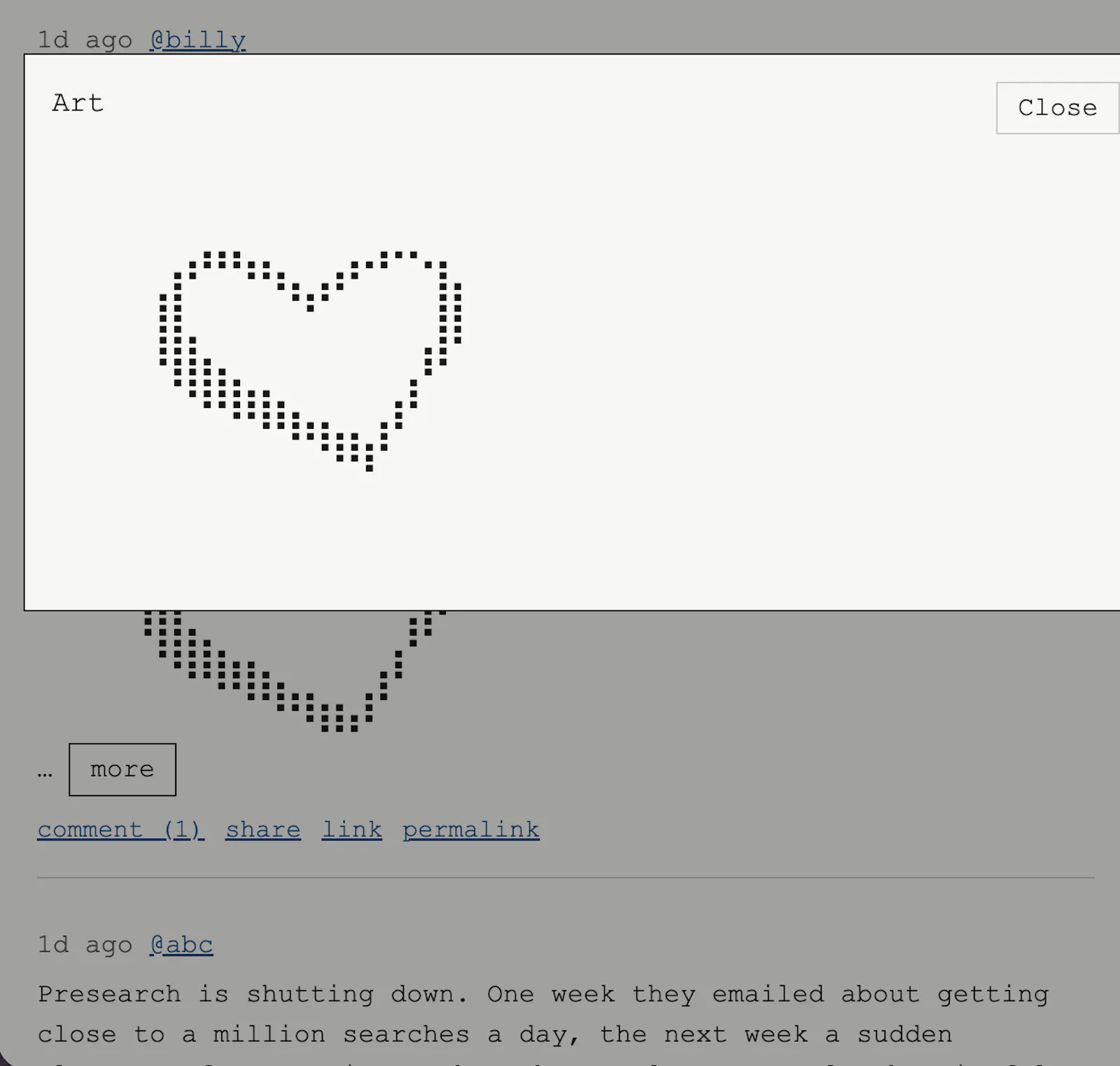Open the permalink for the post
The image size is (1120, 1066).
[471, 829]
